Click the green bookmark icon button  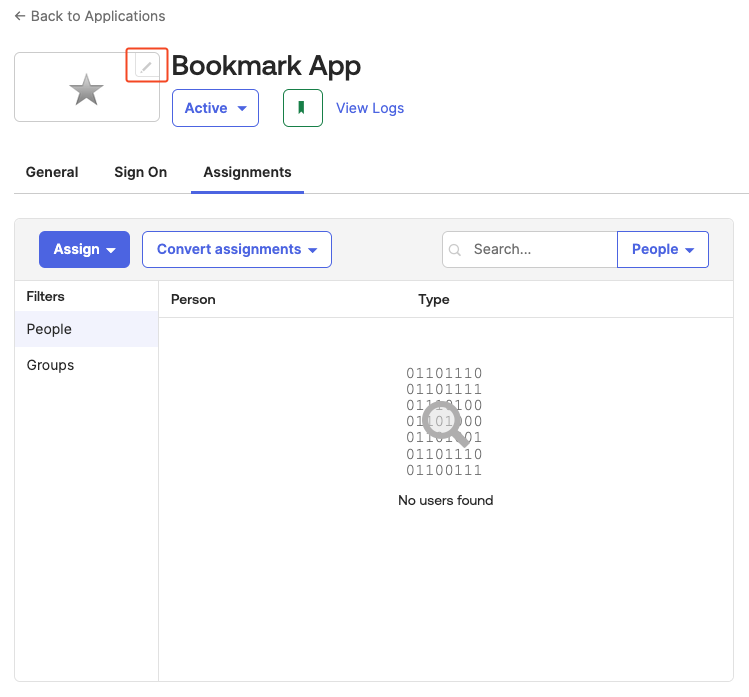tap(302, 108)
